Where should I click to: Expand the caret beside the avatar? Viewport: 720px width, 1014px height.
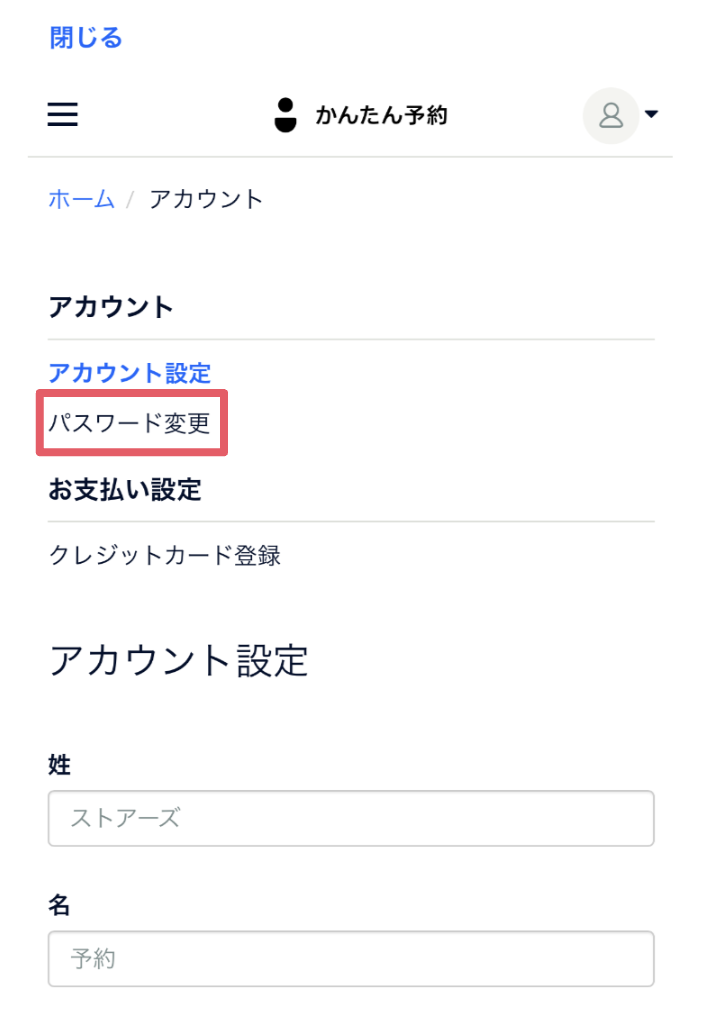[651, 114]
